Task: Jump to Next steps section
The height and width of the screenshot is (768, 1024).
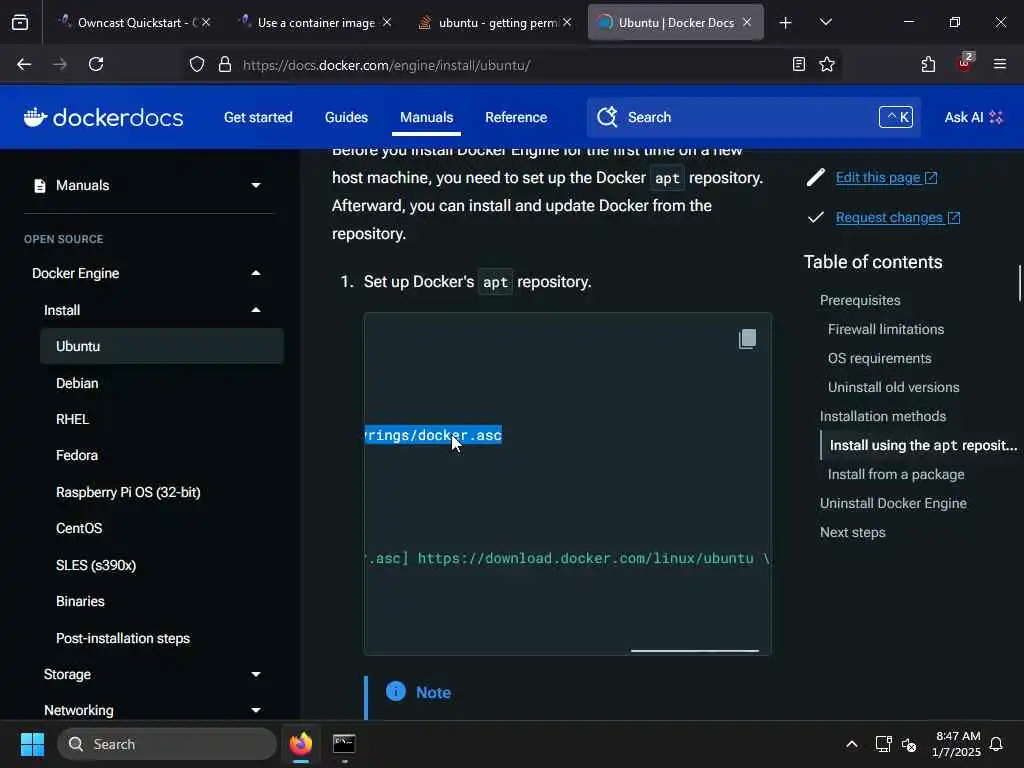Action: point(852,532)
